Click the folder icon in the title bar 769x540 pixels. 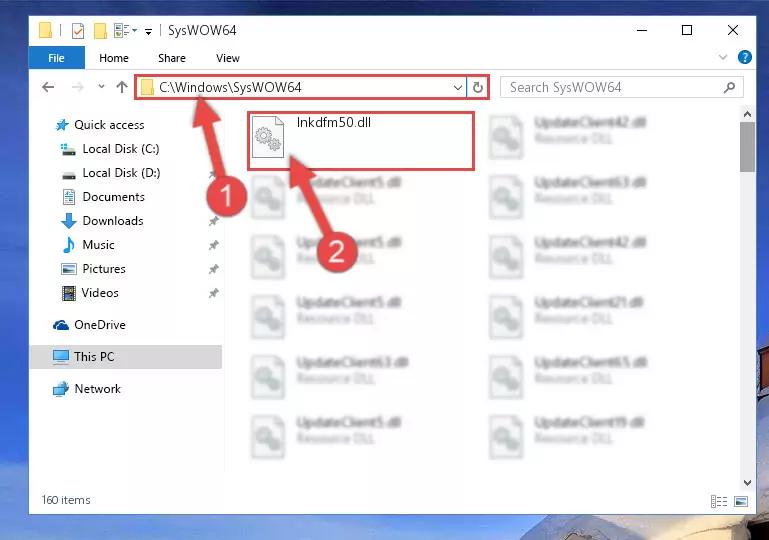click(x=45, y=30)
